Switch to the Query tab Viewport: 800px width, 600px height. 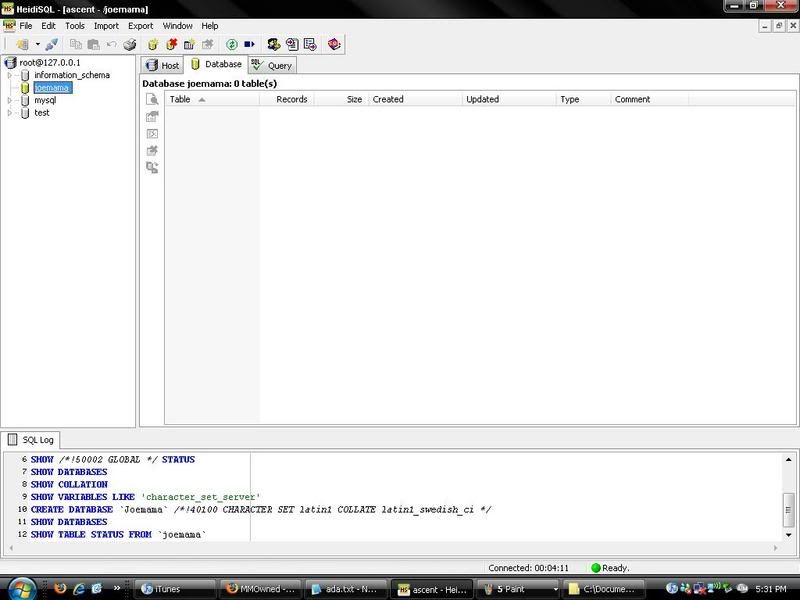coord(272,65)
